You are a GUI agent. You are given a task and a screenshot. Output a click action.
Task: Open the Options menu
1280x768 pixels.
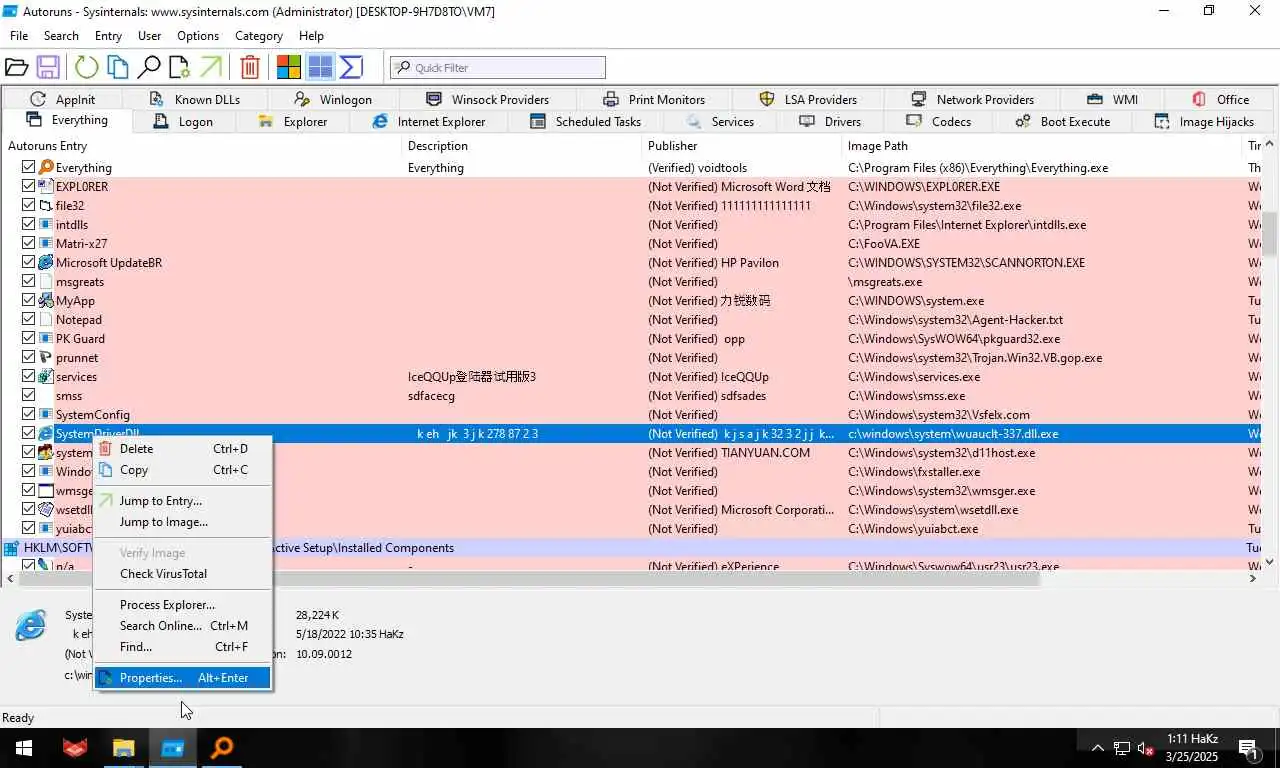tap(198, 35)
